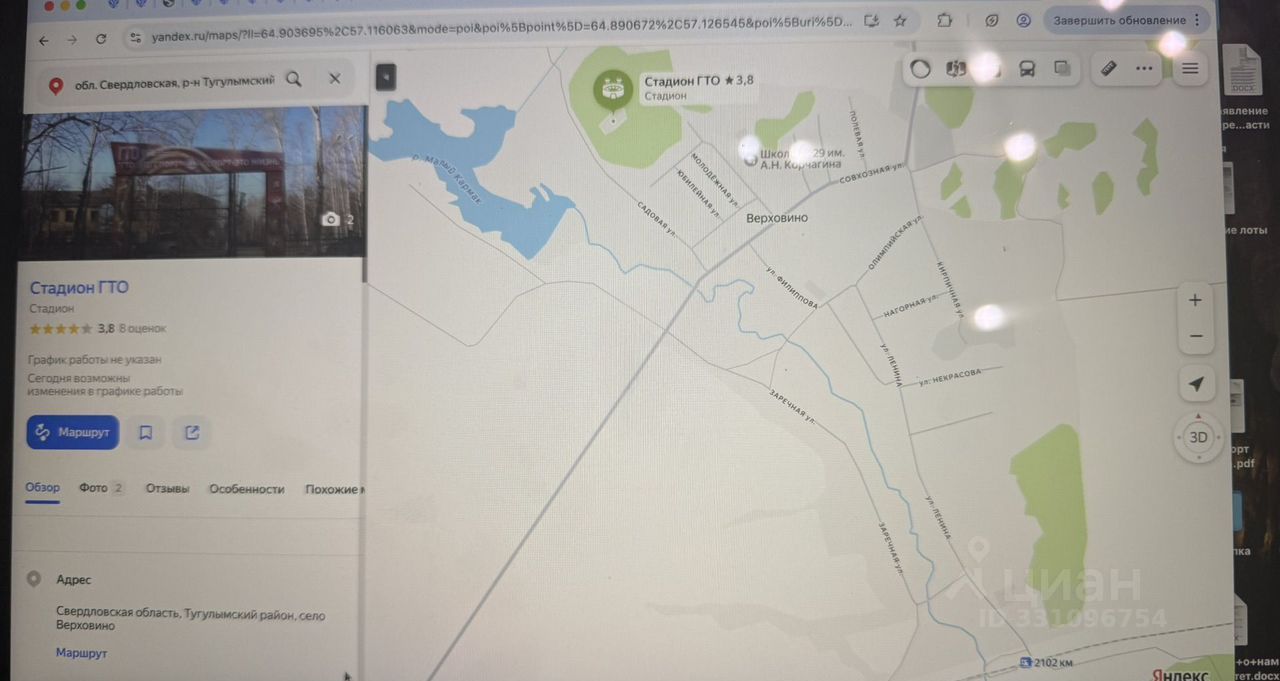Go back in browser history
This screenshot has width=1280, height=681.
click(x=43, y=39)
